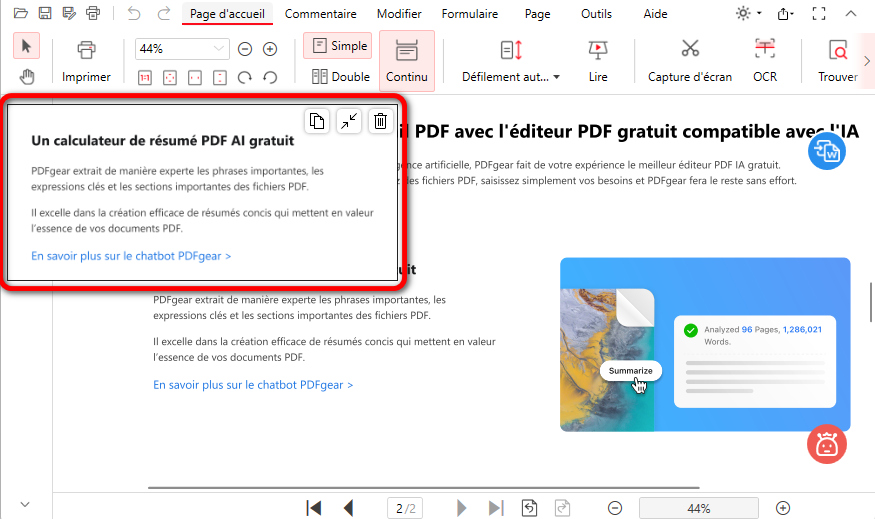Click the bottom 44% zoom level field
This screenshot has width=875, height=519.
pyautogui.click(x=699, y=508)
